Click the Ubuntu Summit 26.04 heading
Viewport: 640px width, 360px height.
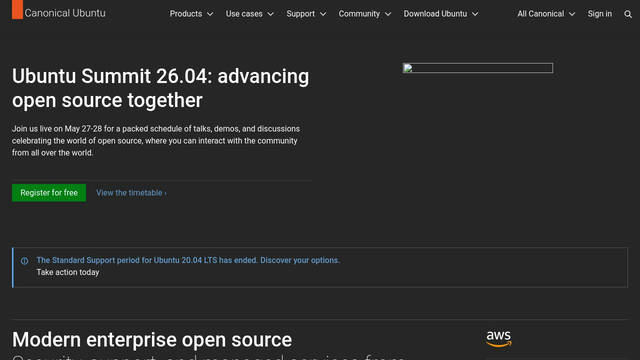pos(160,88)
